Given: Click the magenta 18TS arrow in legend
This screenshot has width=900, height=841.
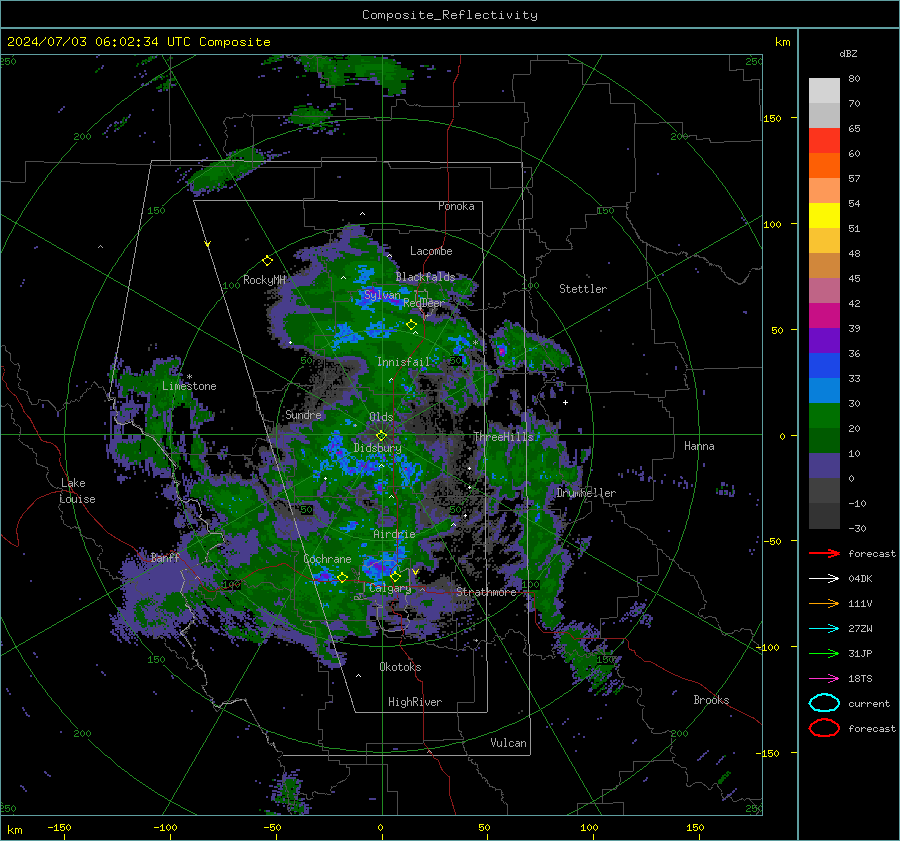Looking at the screenshot, I should coord(824,679).
